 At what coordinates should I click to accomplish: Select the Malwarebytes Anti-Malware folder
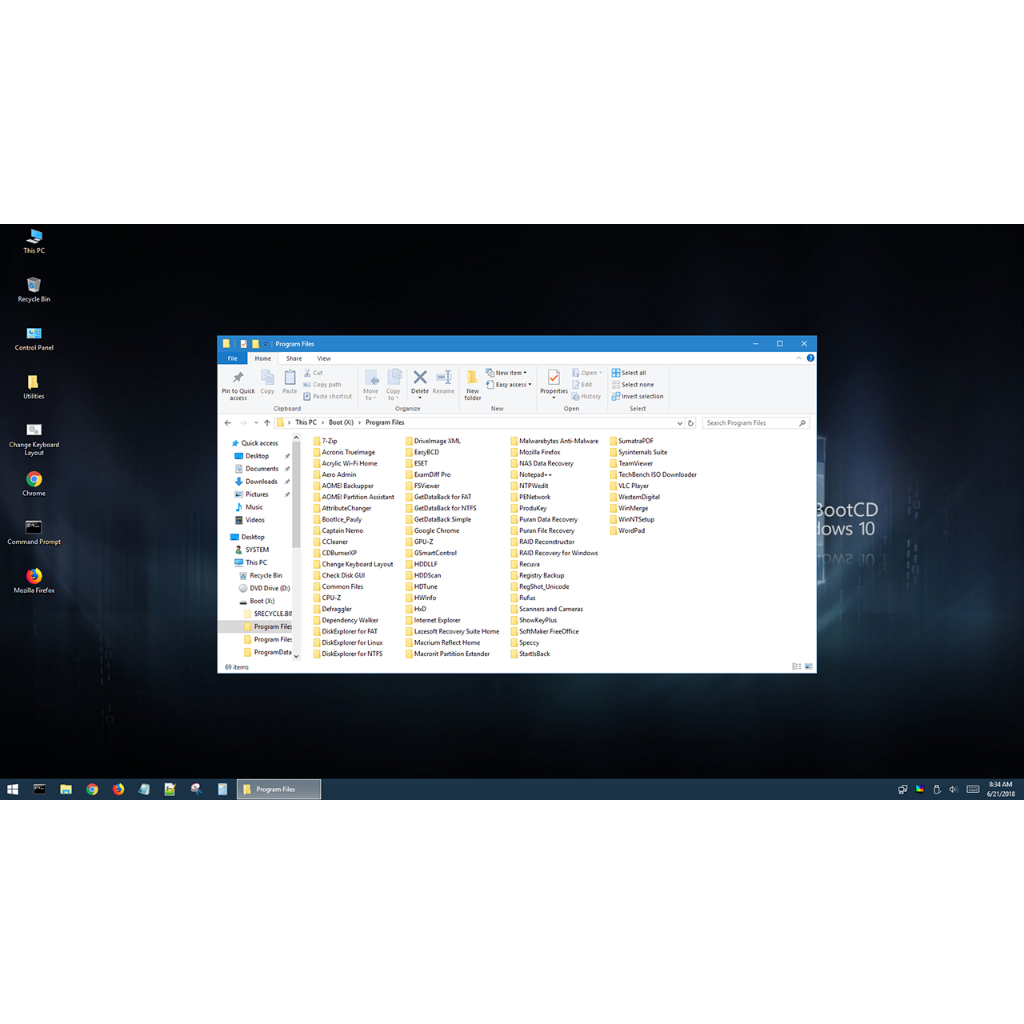(x=554, y=441)
